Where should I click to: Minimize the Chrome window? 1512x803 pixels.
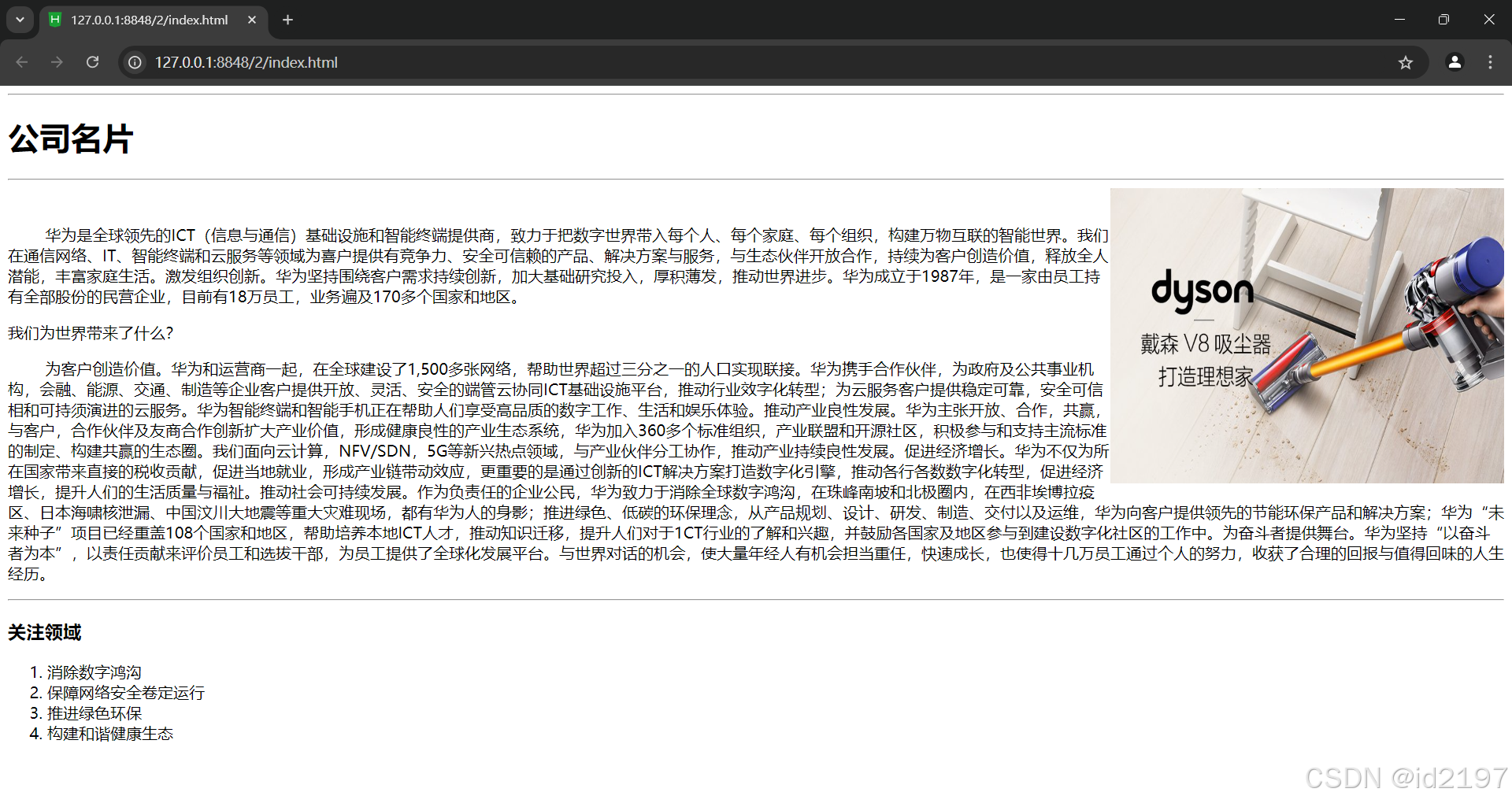(1399, 20)
